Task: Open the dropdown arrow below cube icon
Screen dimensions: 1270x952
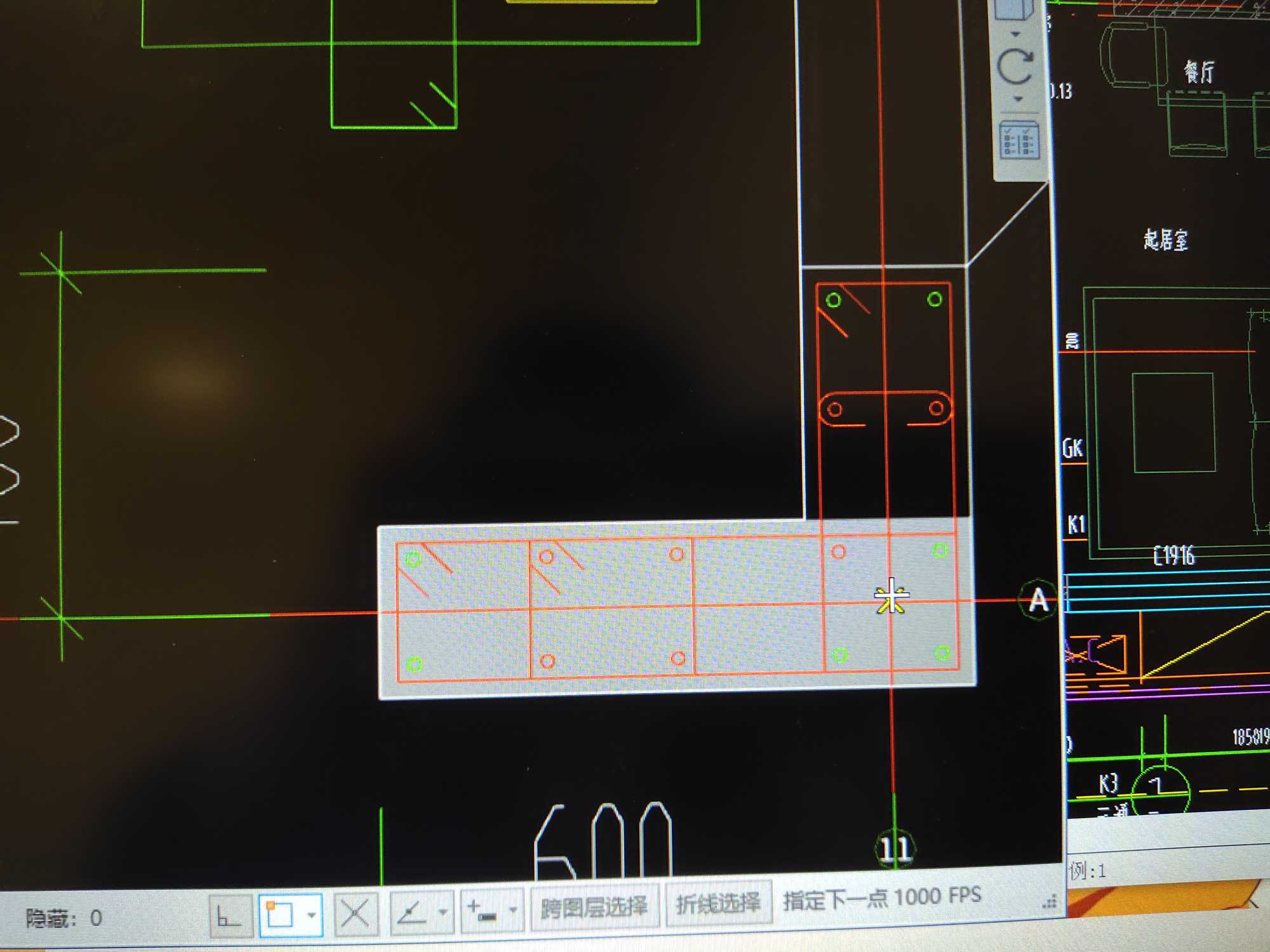Action: click(x=1015, y=33)
